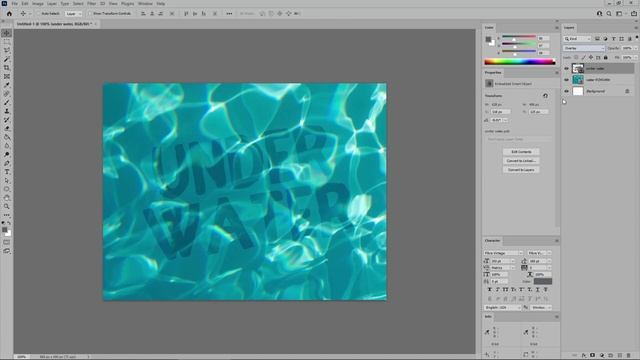The image size is (640, 360).
Task: Open the Color panel options menu
Action: [557, 28]
